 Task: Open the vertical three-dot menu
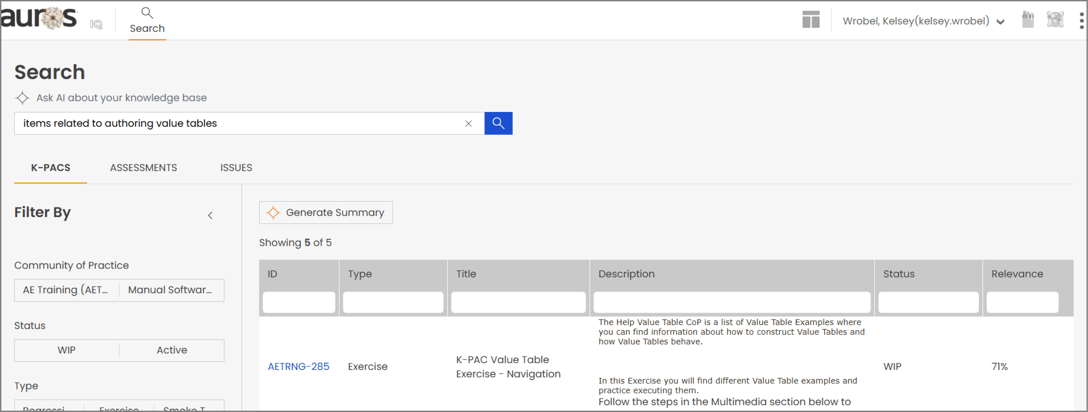click(x=1082, y=21)
